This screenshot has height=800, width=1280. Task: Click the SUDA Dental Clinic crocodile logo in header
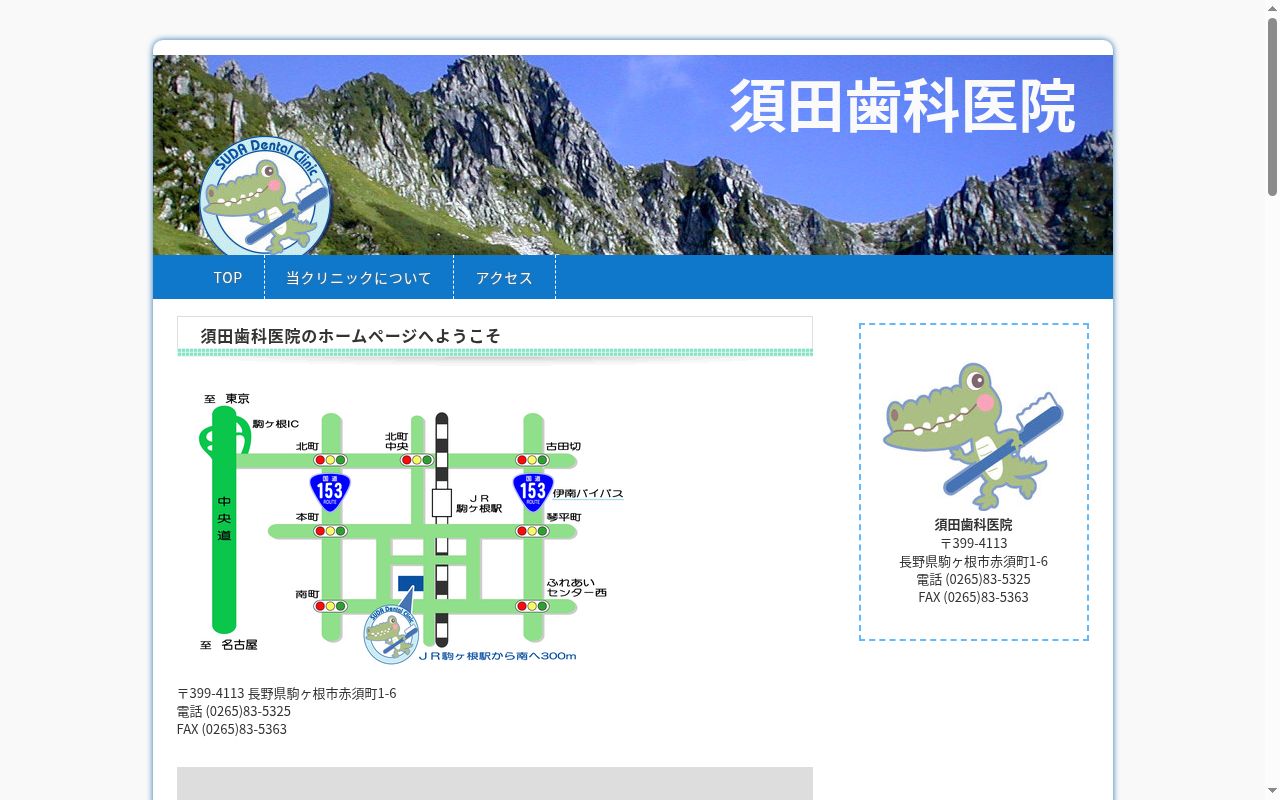265,196
